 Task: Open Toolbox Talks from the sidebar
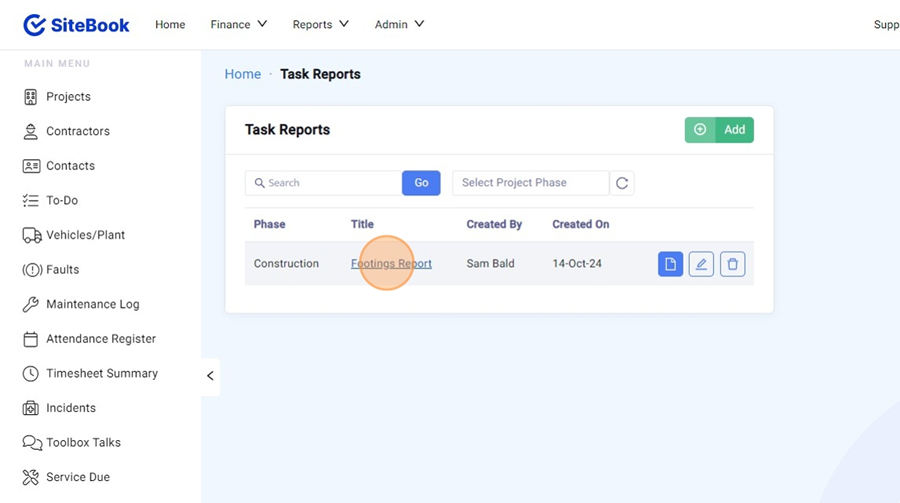click(x=83, y=443)
